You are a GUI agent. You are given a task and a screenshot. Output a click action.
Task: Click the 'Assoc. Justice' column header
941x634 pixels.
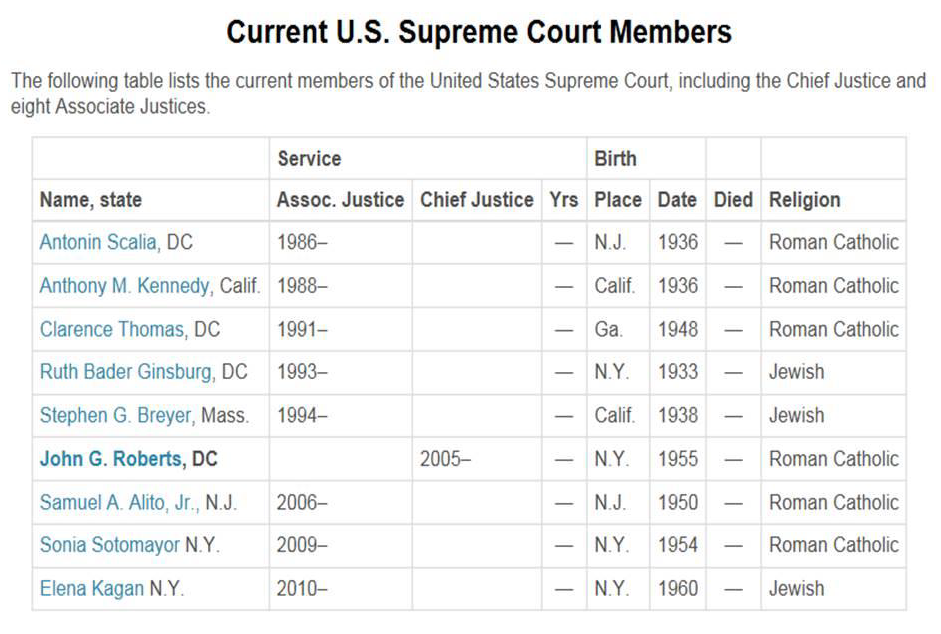coord(340,200)
